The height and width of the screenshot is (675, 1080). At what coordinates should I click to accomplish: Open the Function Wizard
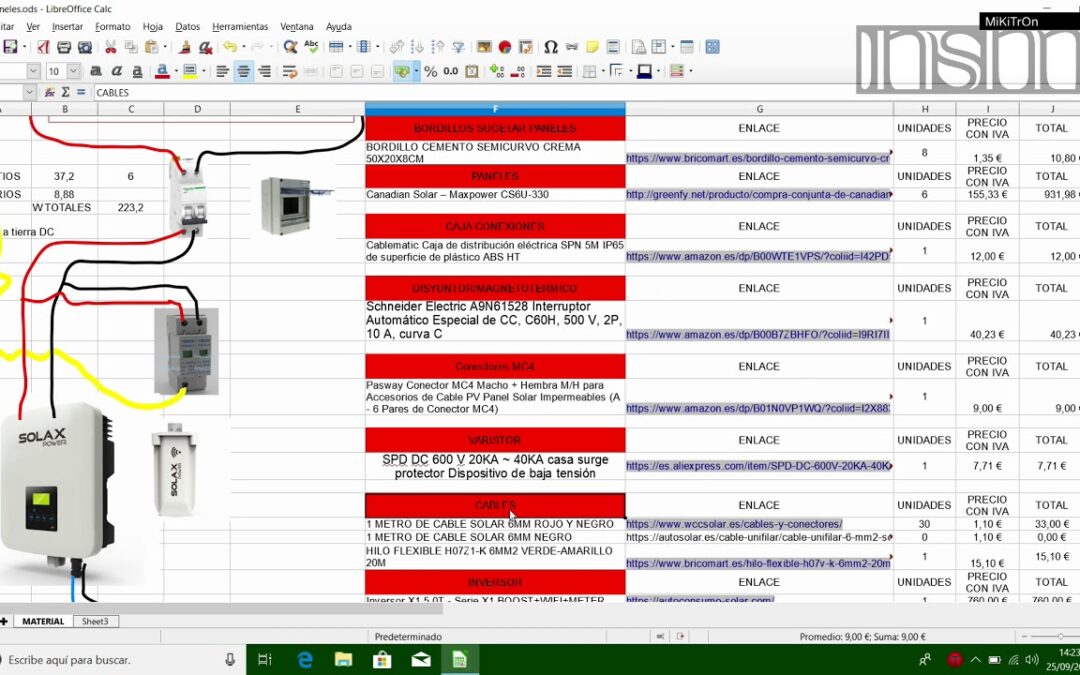pos(50,92)
